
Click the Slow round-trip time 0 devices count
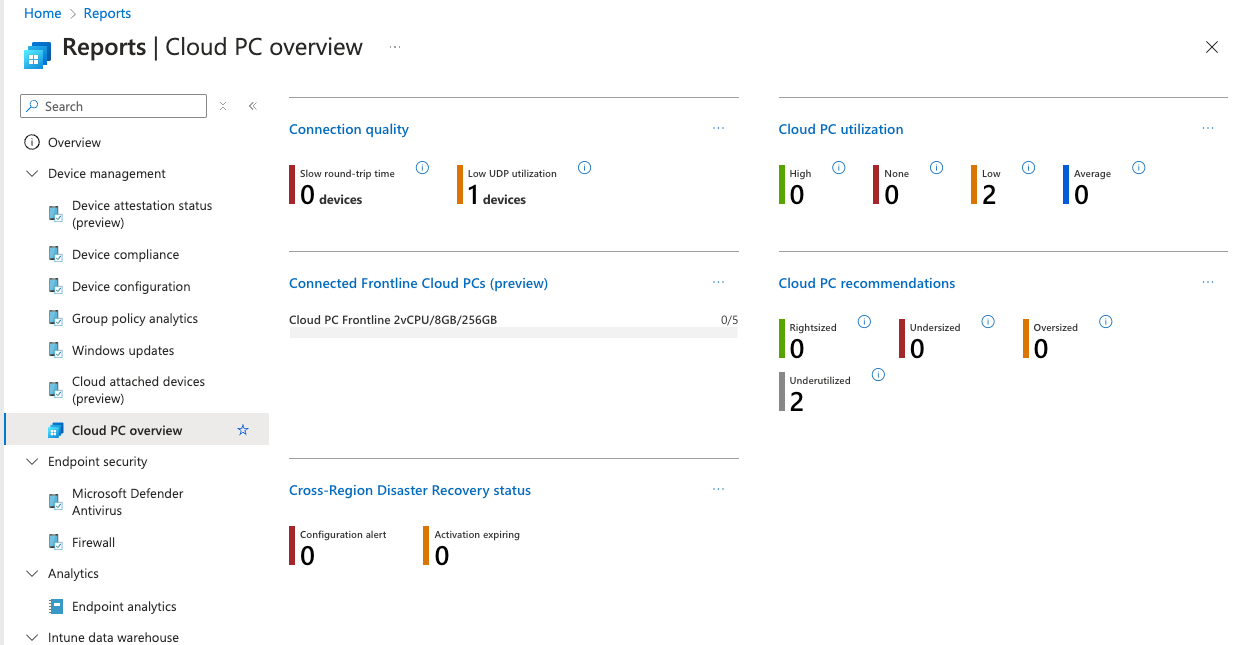click(331, 196)
